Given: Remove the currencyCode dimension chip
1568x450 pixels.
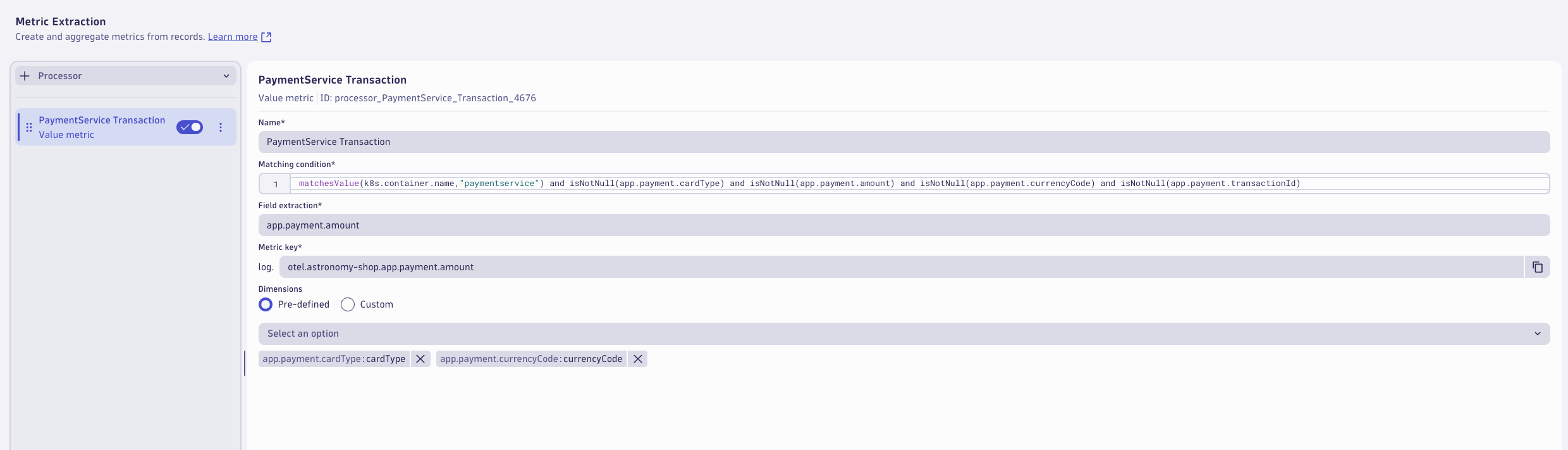Looking at the screenshot, I should click(638, 359).
